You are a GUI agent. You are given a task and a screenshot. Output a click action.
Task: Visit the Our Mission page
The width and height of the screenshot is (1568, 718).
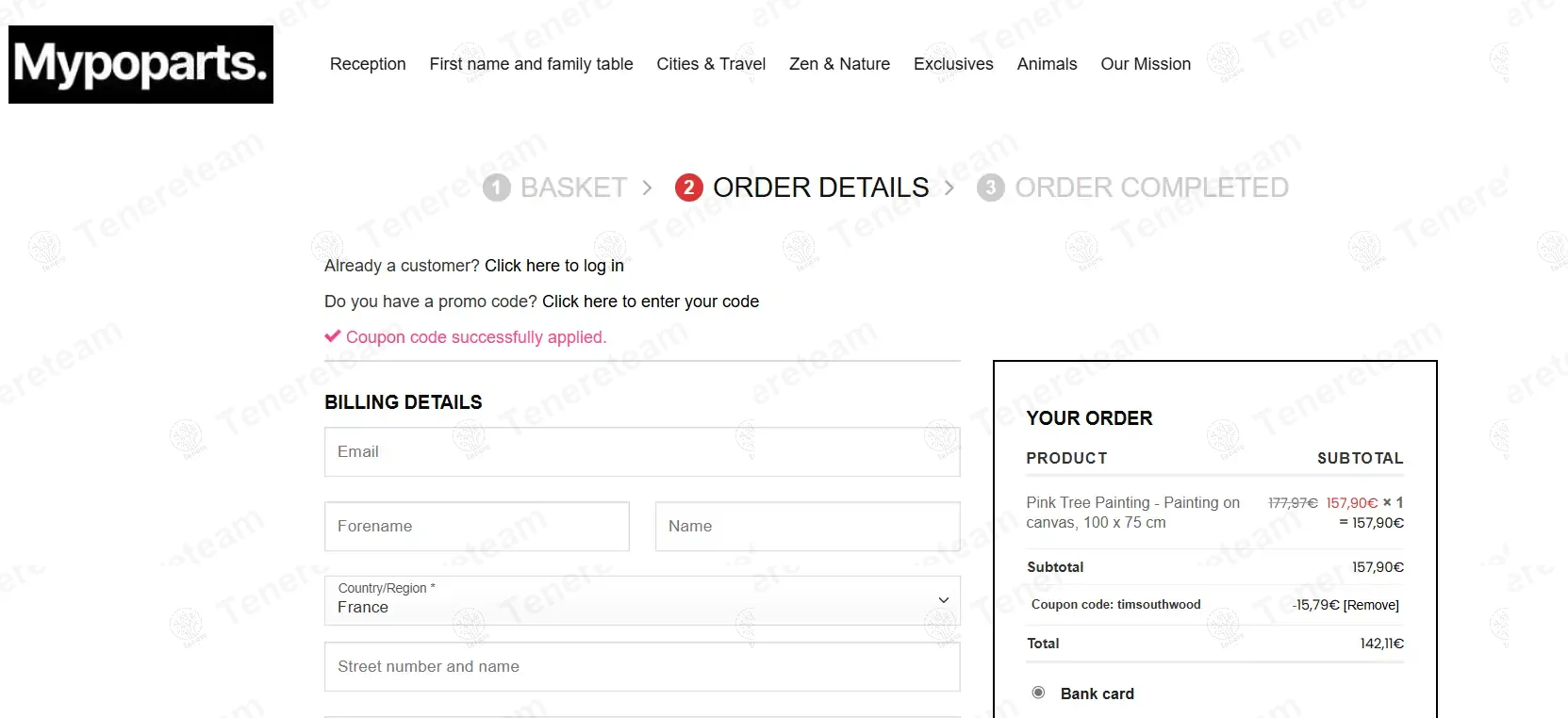pos(1146,64)
